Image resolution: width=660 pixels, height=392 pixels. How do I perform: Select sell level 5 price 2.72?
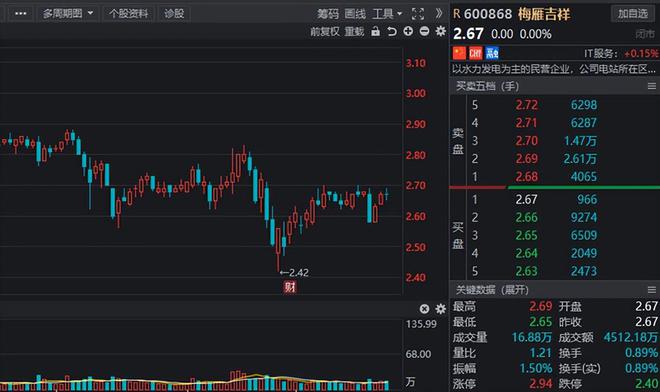pos(527,105)
